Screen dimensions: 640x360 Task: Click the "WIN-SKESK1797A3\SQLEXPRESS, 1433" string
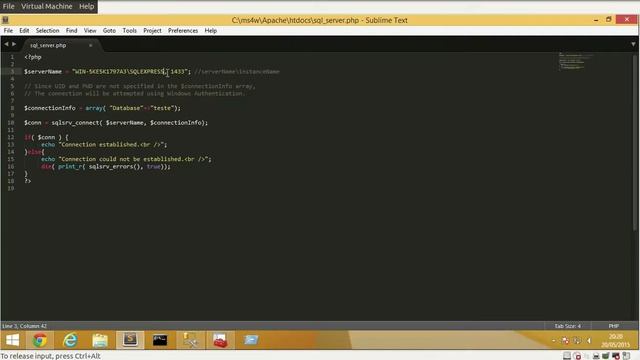tap(130, 71)
